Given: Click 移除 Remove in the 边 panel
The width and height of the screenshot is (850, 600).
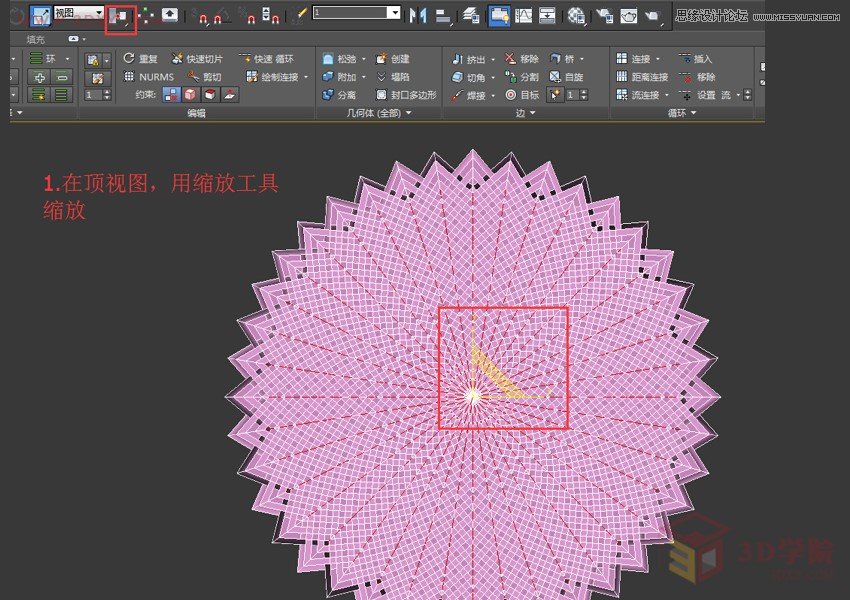Looking at the screenshot, I should [522, 59].
